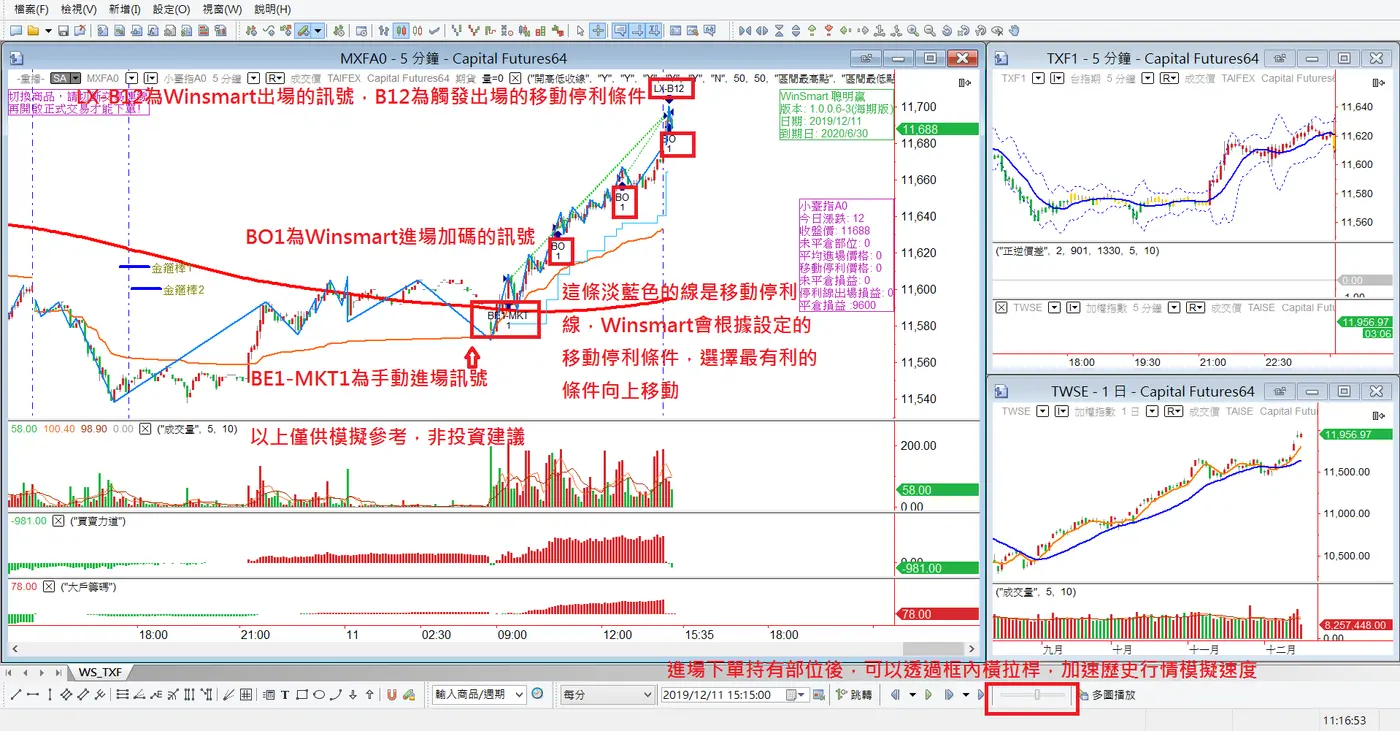Screen dimensions: 1400x731
Task: Toggle the magnet snap tool
Action: [x=392, y=695]
